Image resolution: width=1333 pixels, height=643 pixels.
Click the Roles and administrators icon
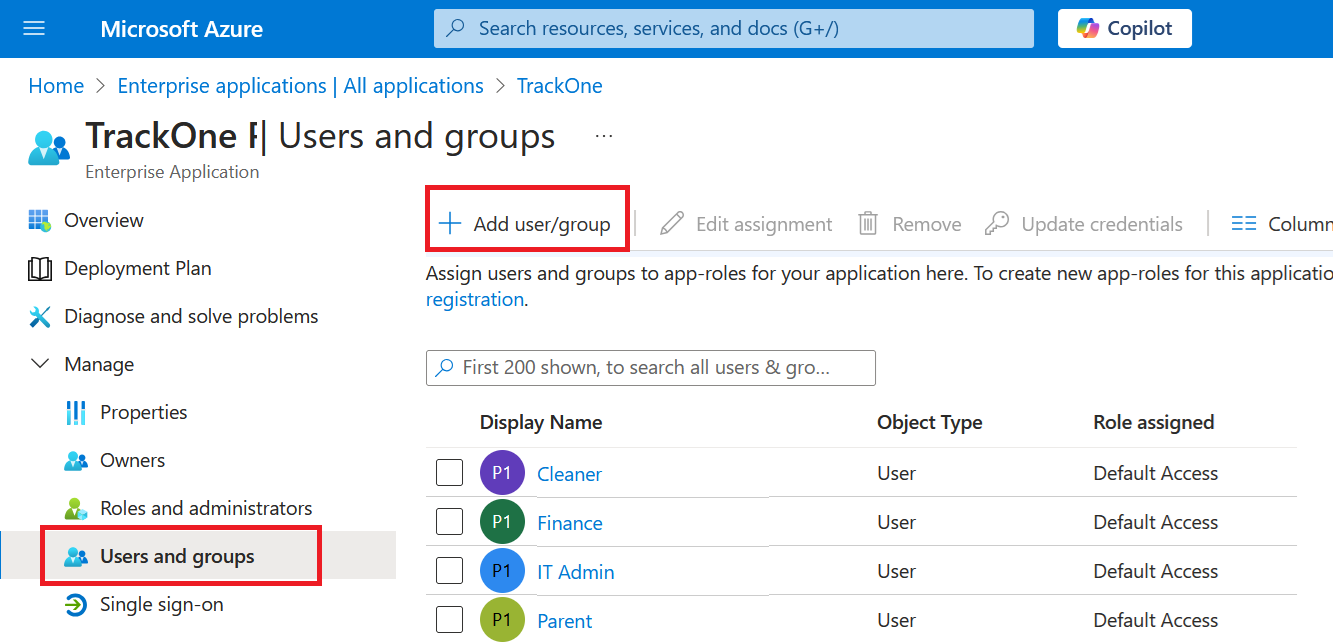(76, 509)
